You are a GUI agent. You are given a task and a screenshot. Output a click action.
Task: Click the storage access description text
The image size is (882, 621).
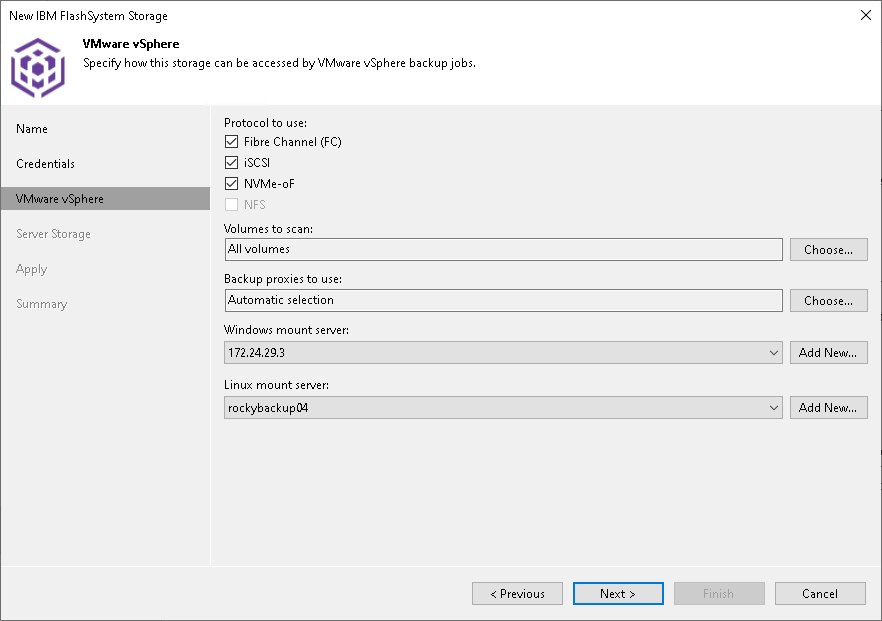(280, 63)
